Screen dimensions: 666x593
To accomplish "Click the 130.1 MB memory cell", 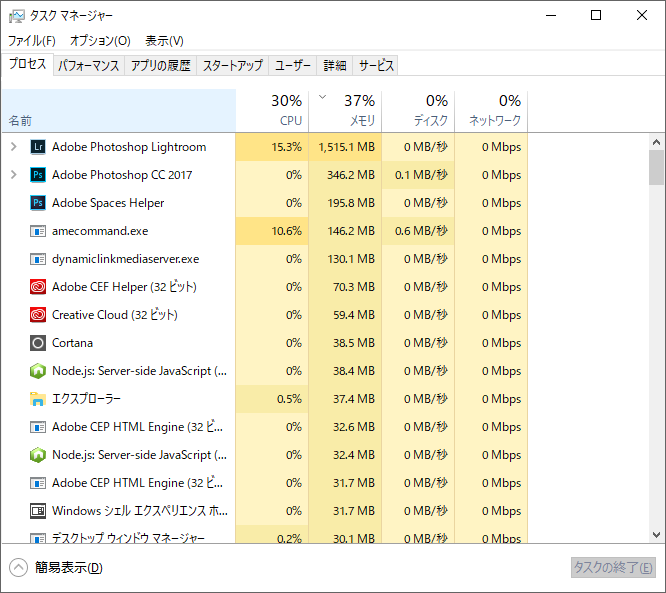I will (345, 259).
